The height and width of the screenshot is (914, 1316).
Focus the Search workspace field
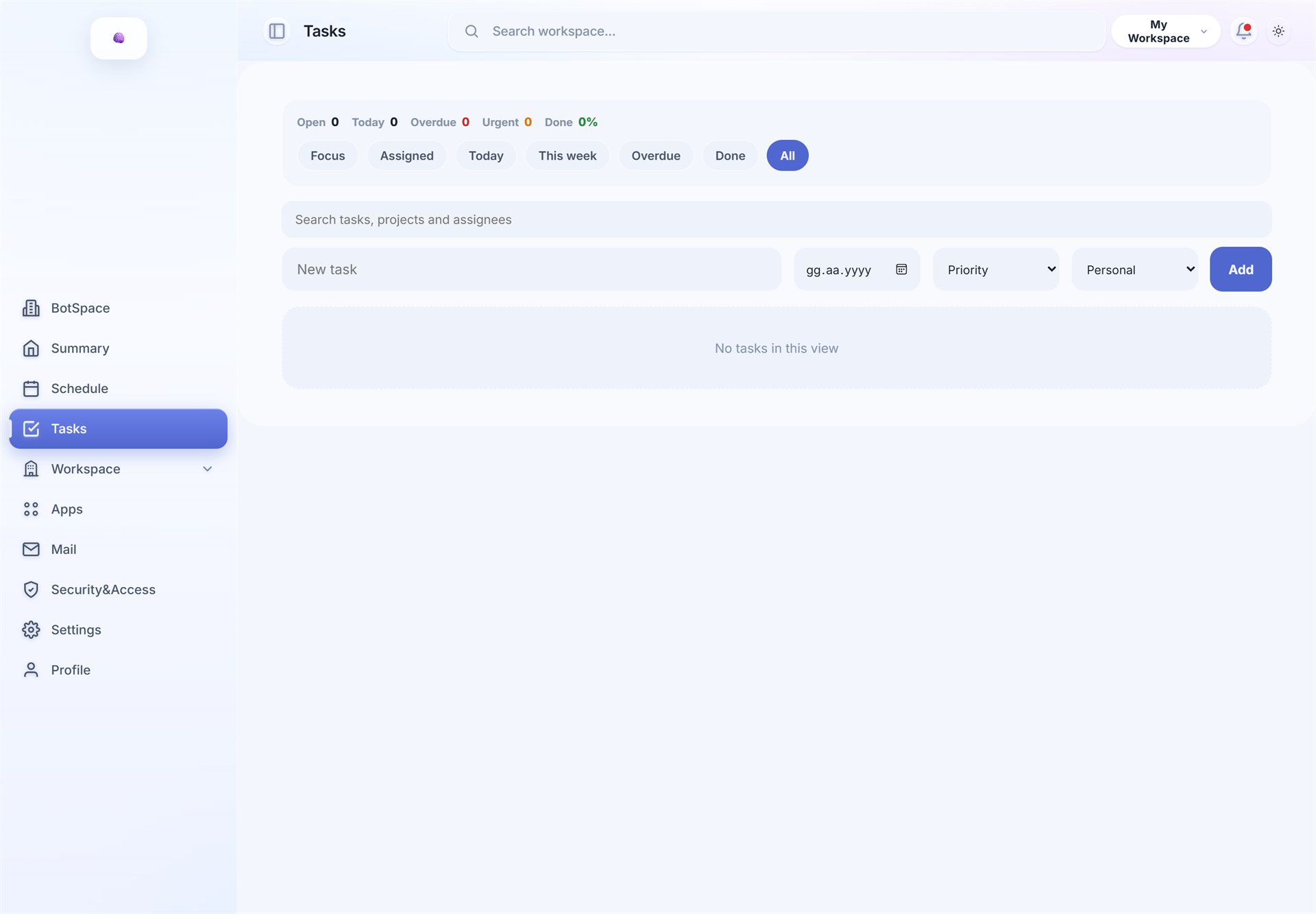[x=777, y=32]
